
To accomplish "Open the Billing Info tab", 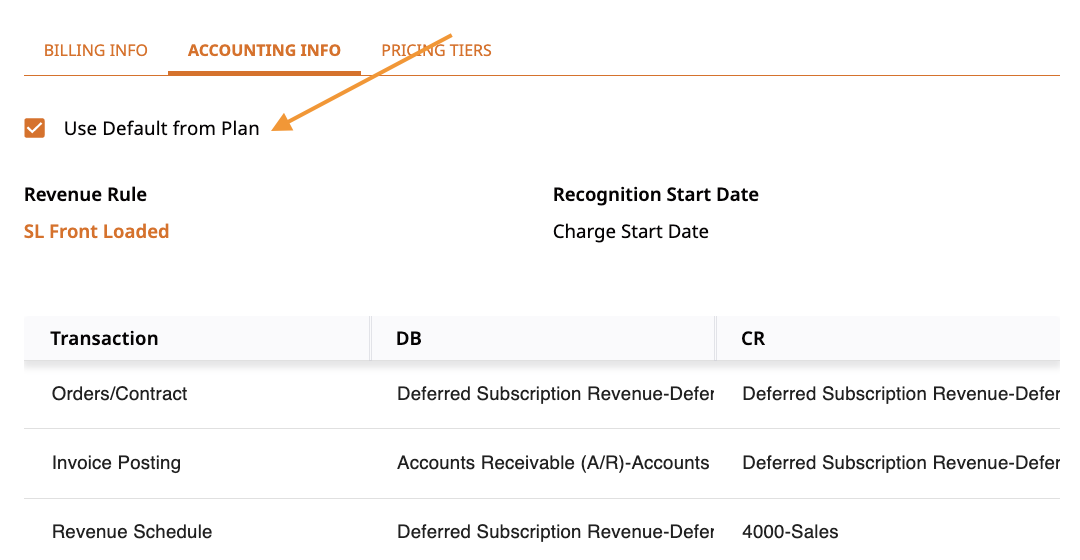I will (x=96, y=50).
